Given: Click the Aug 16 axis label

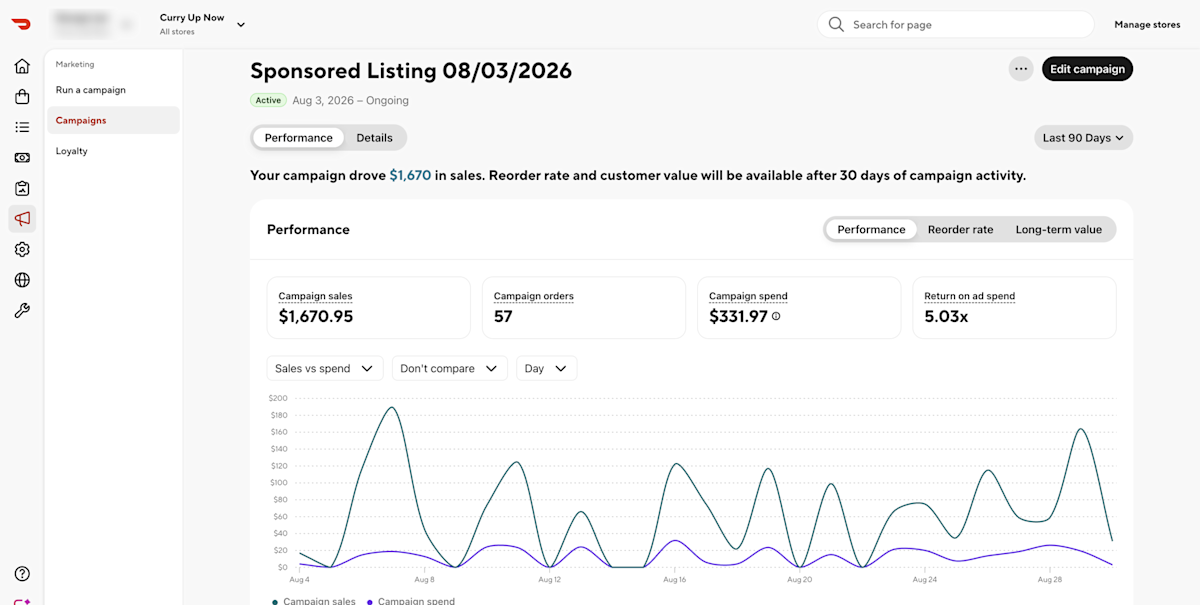Looking at the screenshot, I should (674, 579).
